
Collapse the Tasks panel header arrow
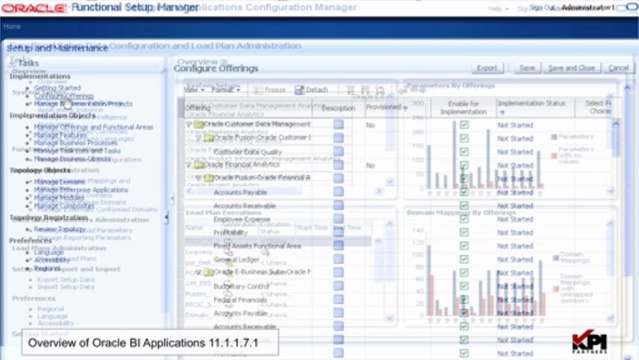[13, 63]
